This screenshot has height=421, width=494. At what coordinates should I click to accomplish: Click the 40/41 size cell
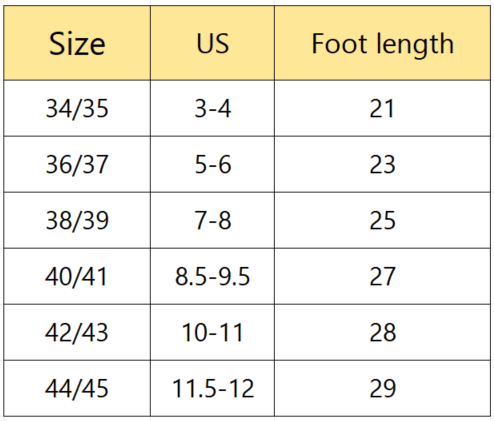pos(77,276)
